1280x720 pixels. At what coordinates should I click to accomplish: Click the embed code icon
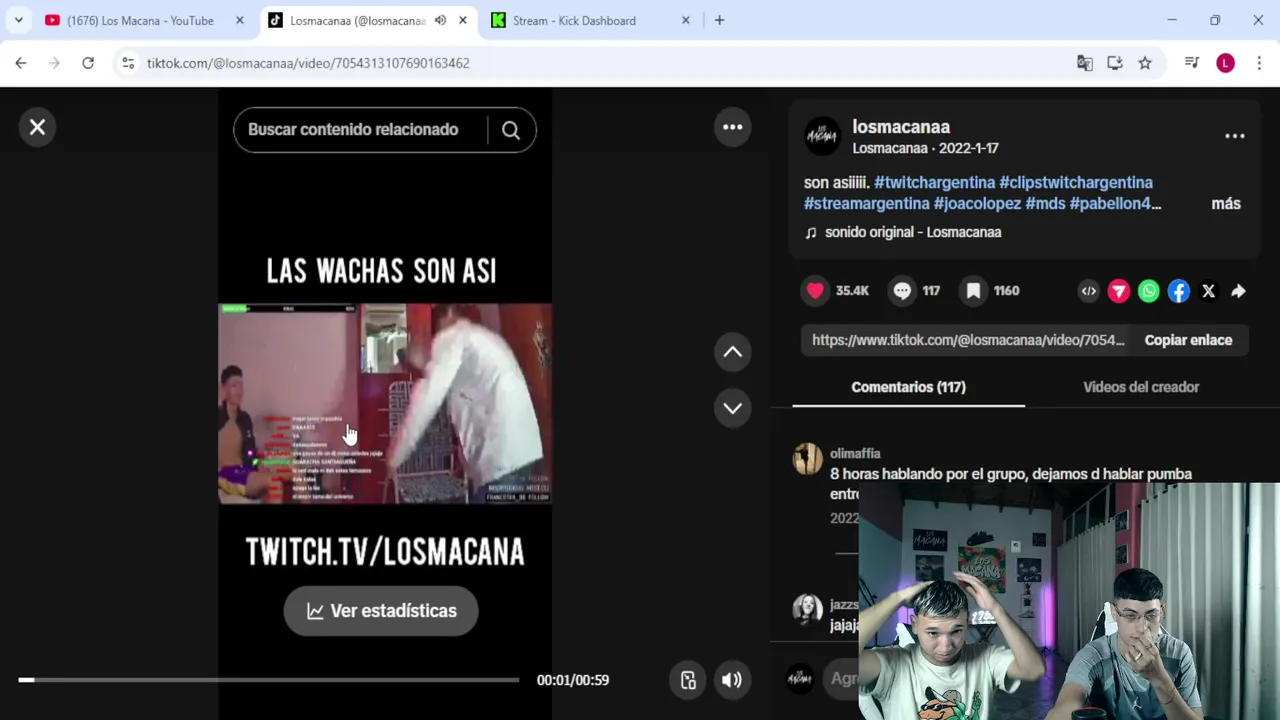coord(1089,291)
